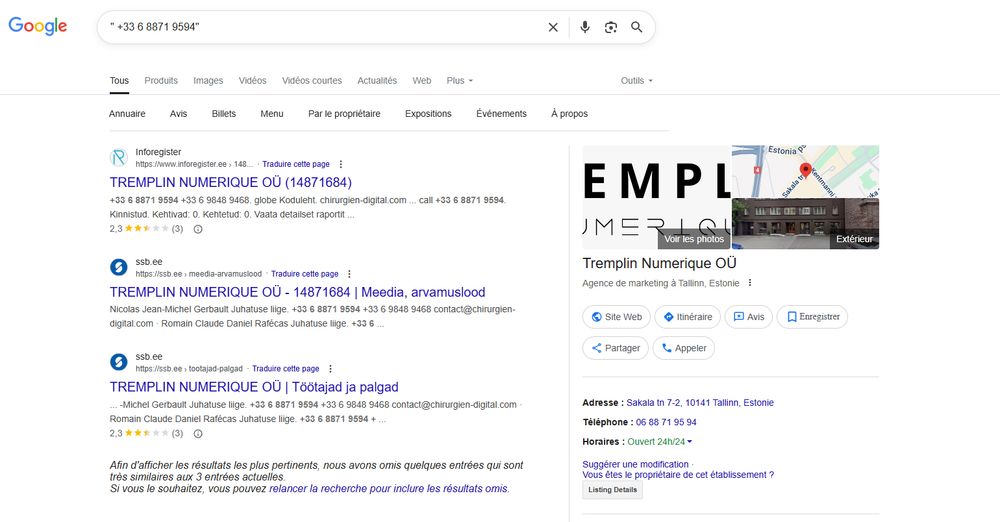
Task: Select the Tous tab
Action: coord(119,80)
